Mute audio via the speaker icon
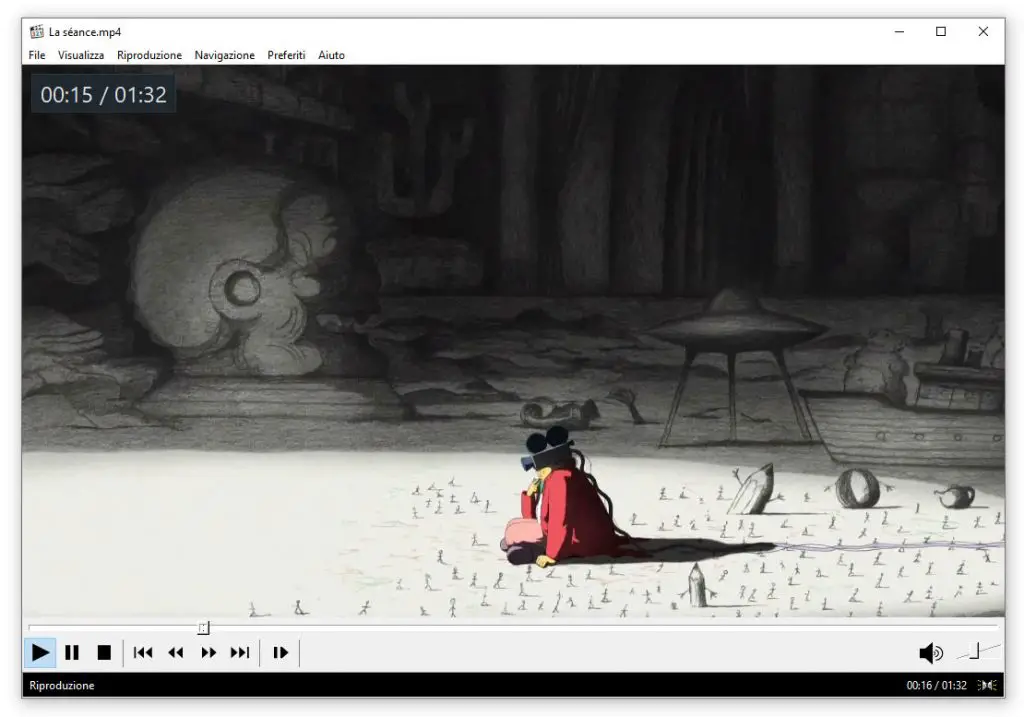Viewport: 1024px width, 717px height. tap(931, 652)
